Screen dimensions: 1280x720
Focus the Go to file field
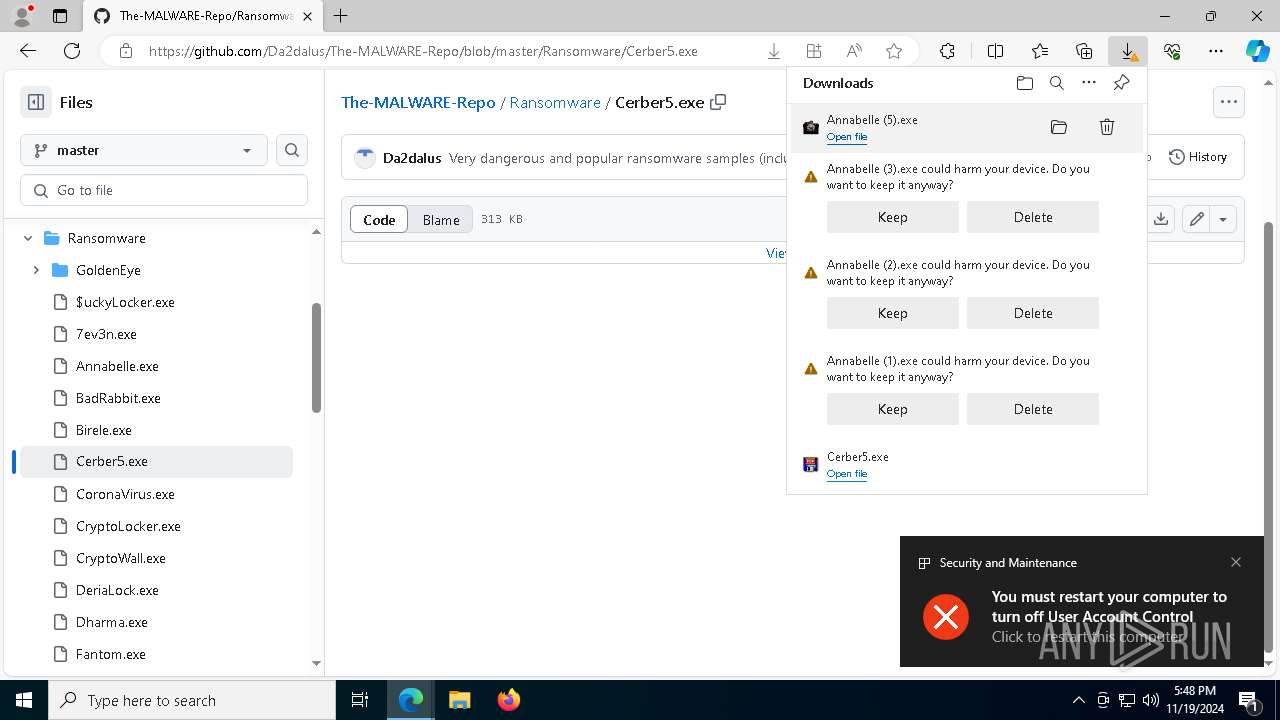click(164, 190)
